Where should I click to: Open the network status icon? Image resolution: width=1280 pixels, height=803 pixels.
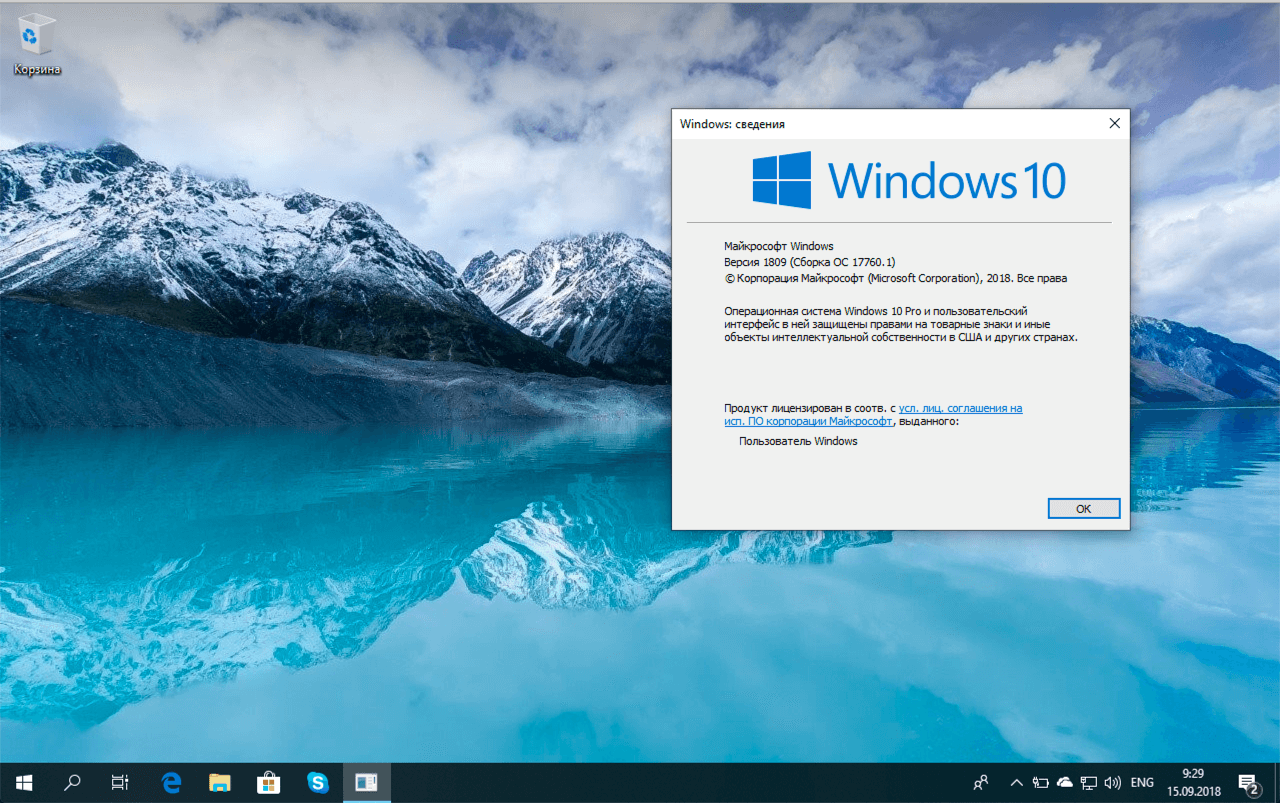pyautogui.click(x=1089, y=782)
